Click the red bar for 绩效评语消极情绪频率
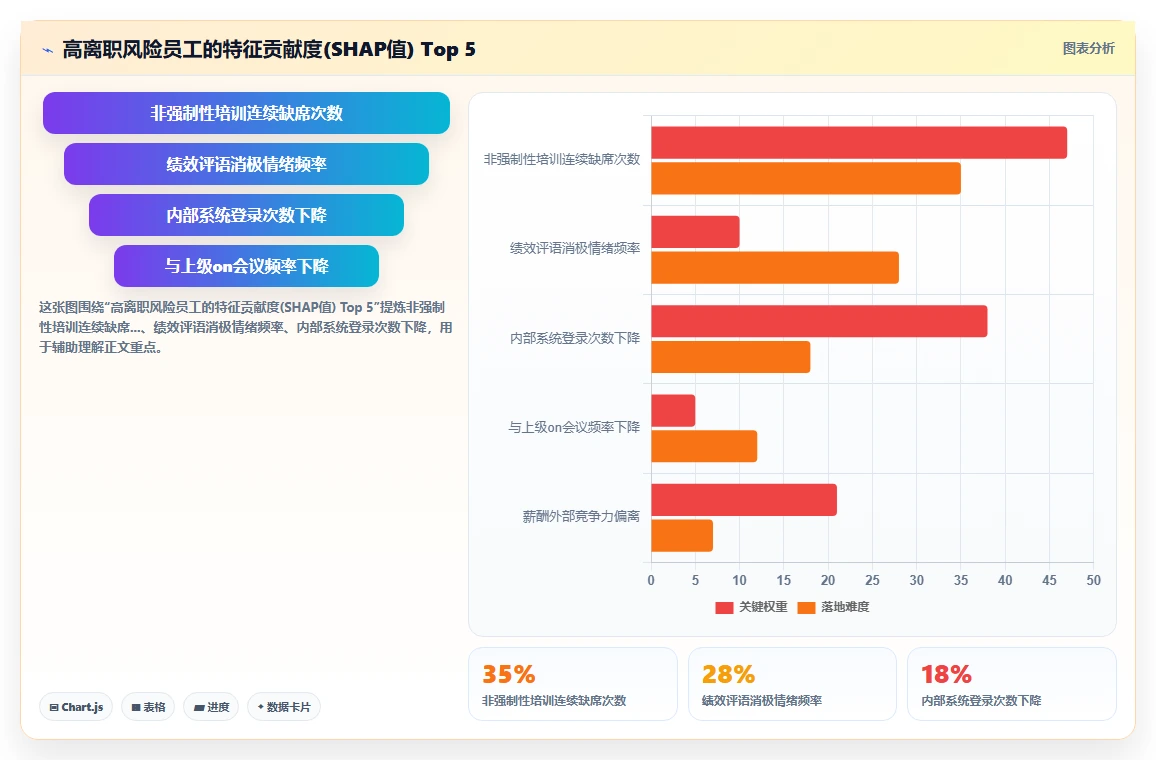 [695, 232]
